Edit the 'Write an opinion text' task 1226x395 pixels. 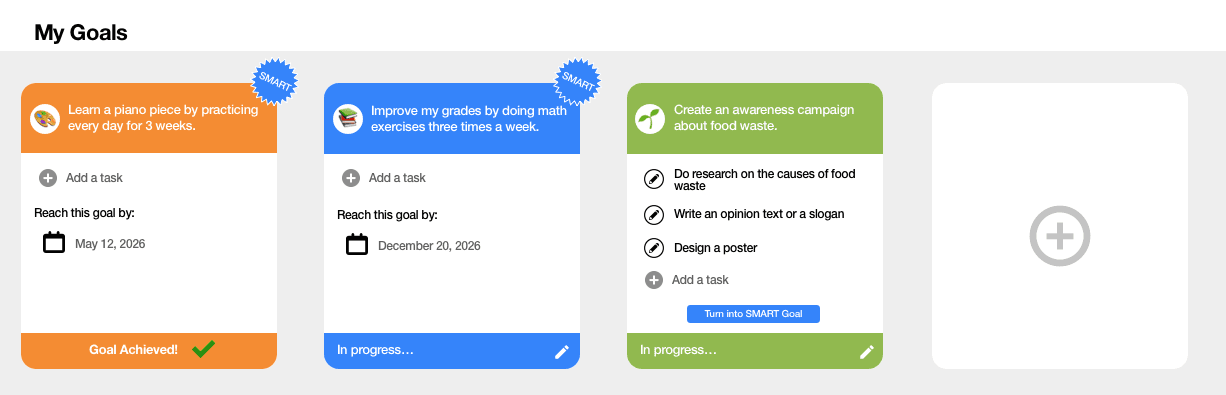pos(654,214)
